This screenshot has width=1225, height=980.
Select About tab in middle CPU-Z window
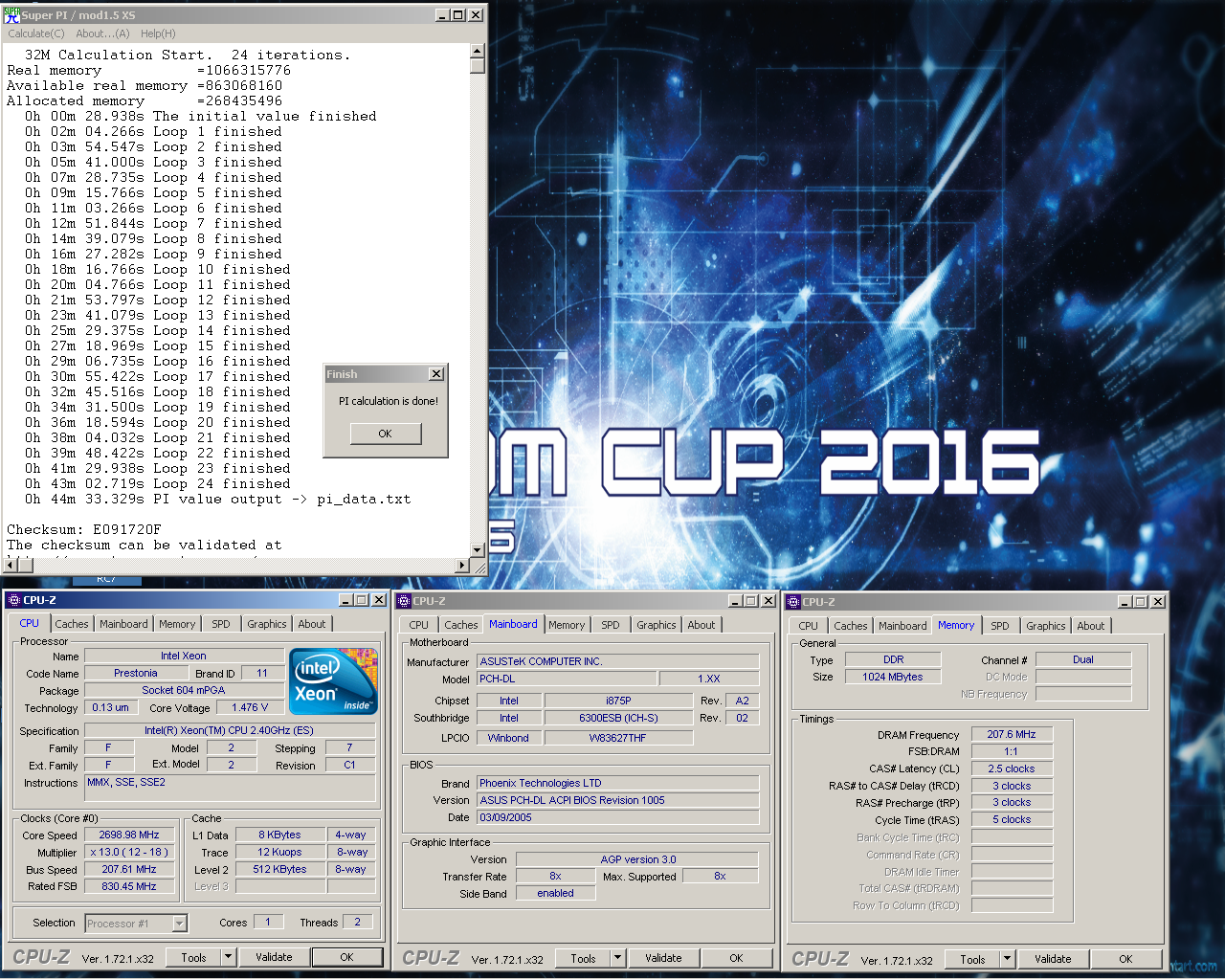pyautogui.click(x=702, y=625)
